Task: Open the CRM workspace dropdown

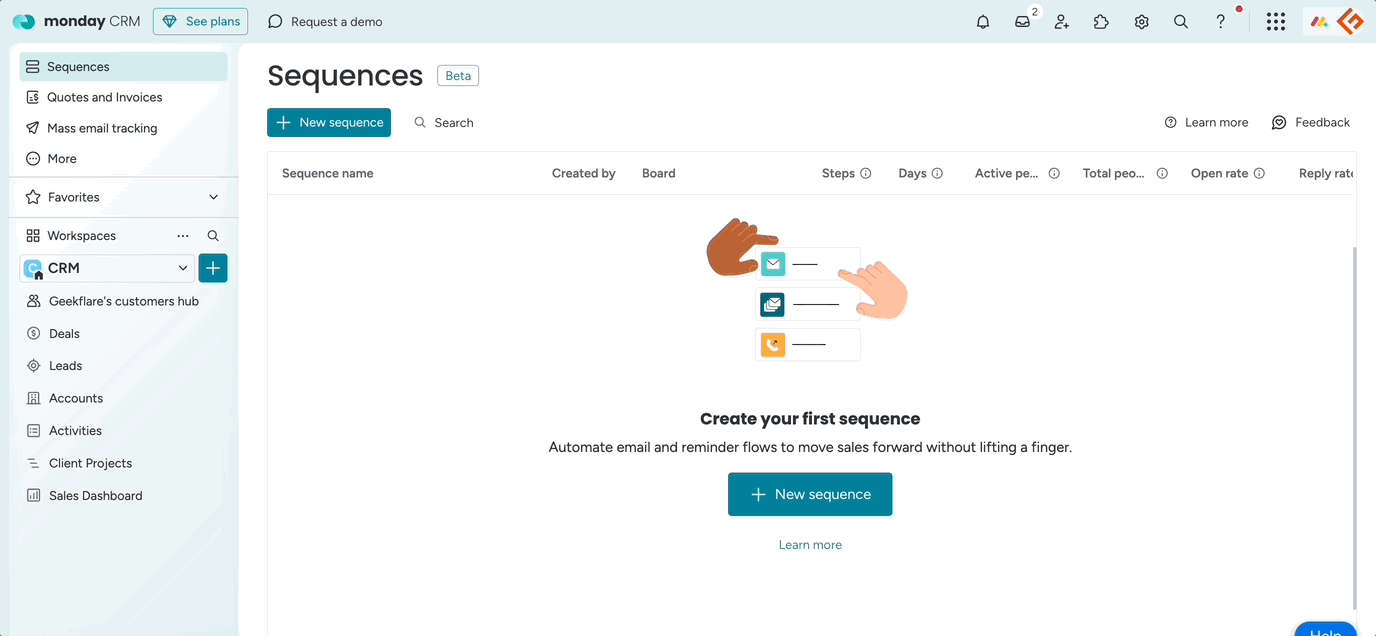Action: tap(107, 268)
